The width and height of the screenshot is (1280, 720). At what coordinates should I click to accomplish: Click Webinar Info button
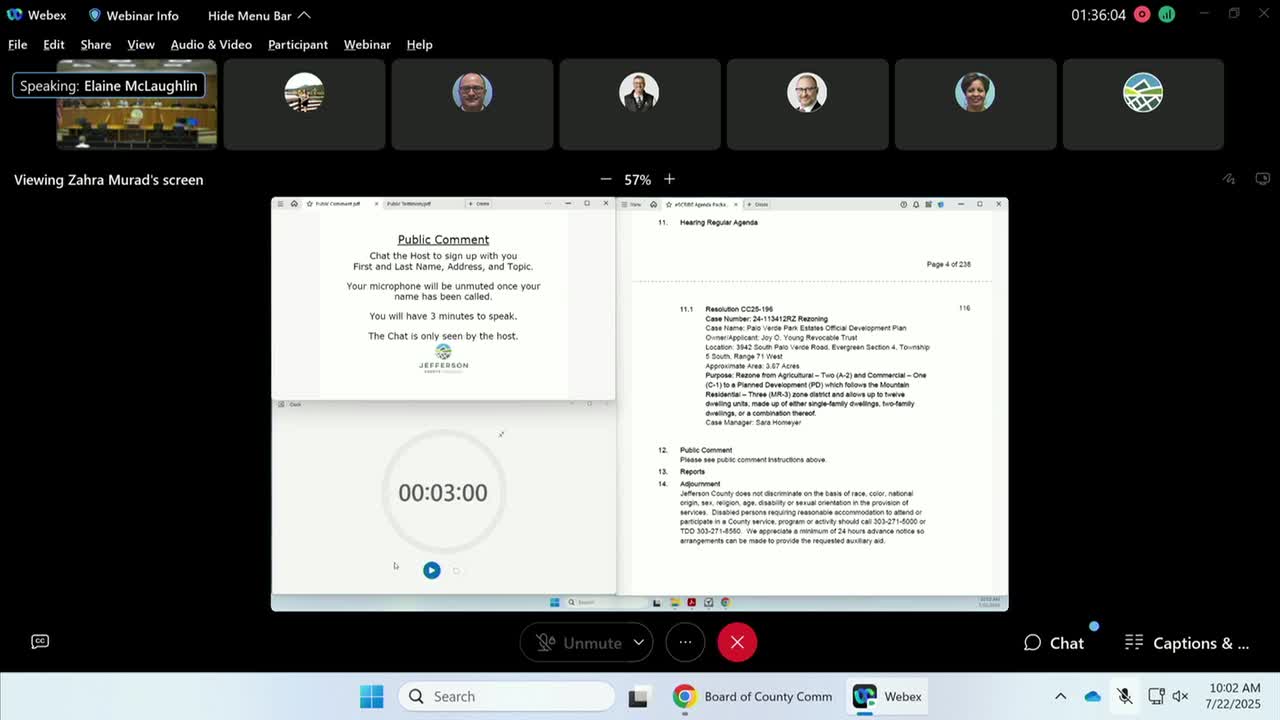[133, 15]
